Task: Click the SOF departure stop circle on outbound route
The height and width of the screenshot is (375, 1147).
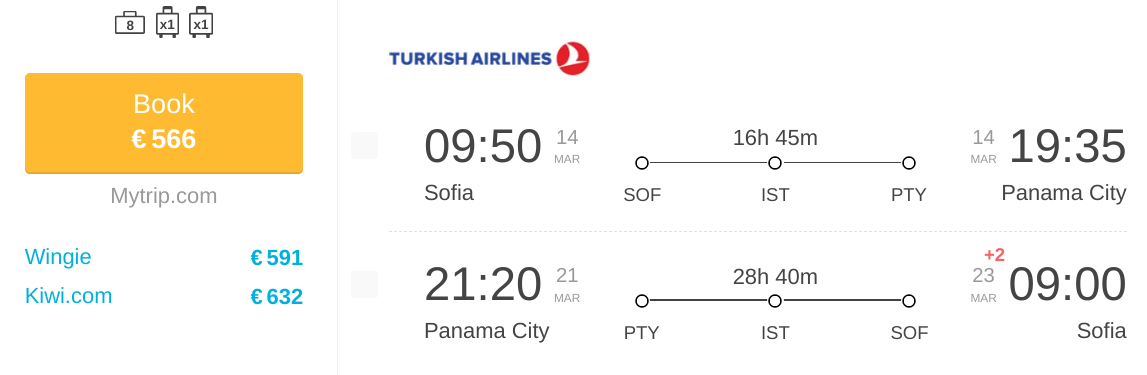Action: (x=642, y=163)
